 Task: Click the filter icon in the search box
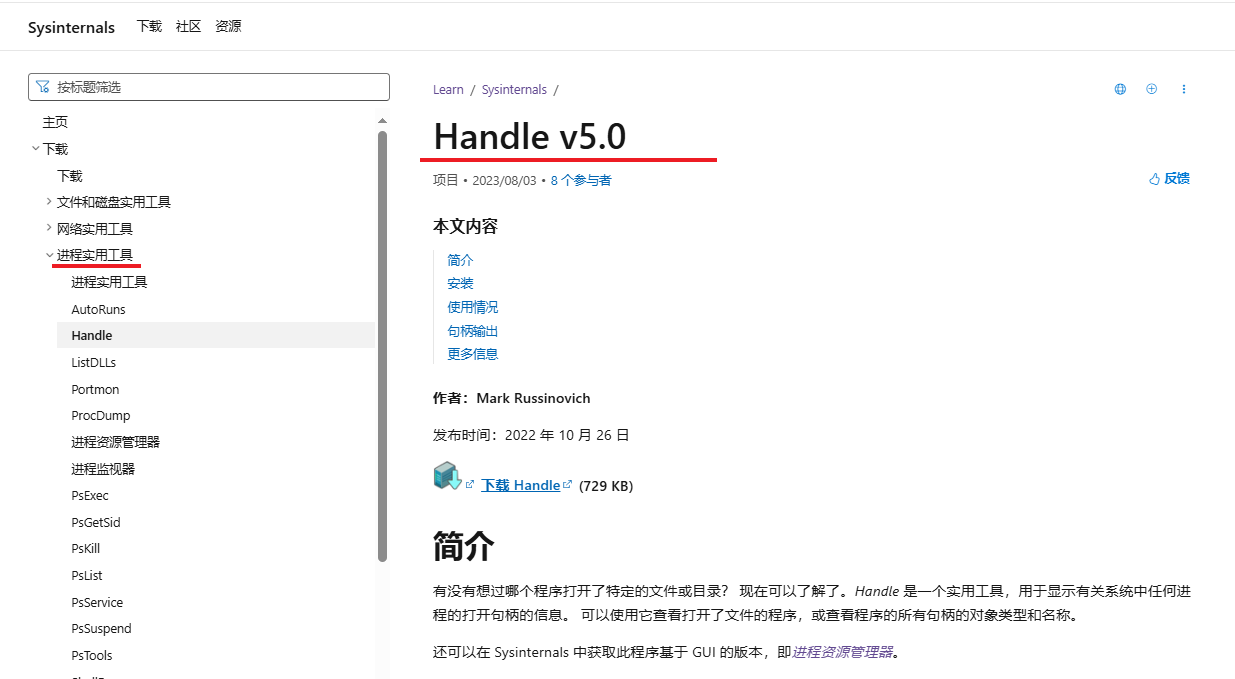tap(43, 87)
